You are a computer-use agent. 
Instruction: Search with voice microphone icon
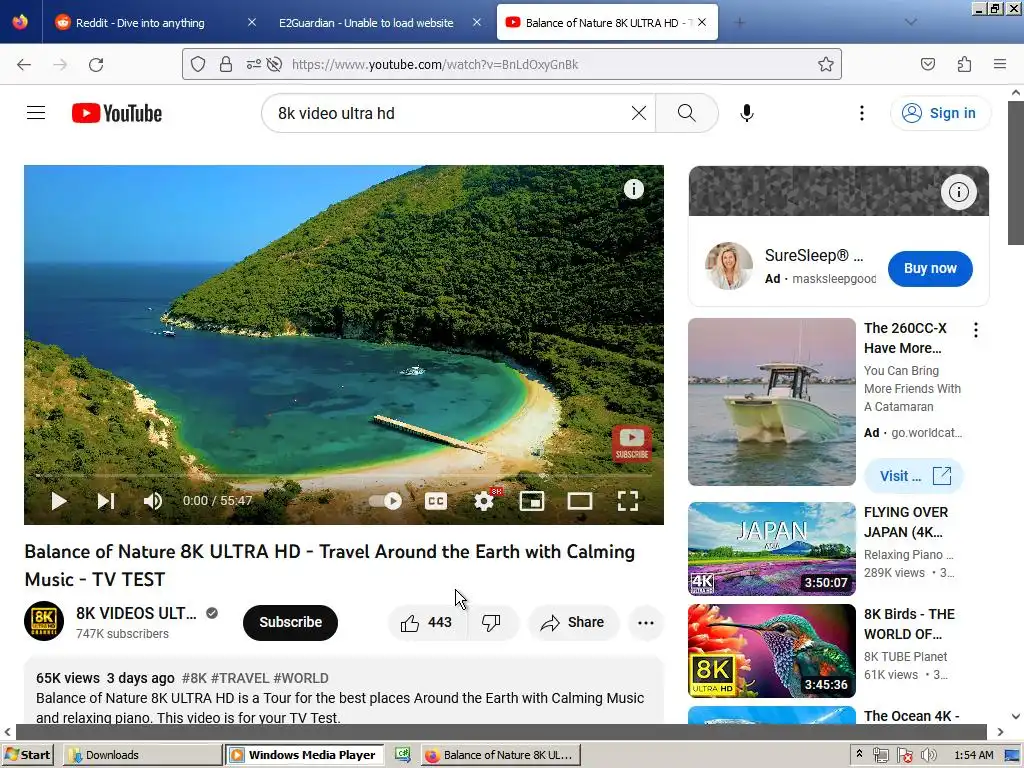(746, 113)
